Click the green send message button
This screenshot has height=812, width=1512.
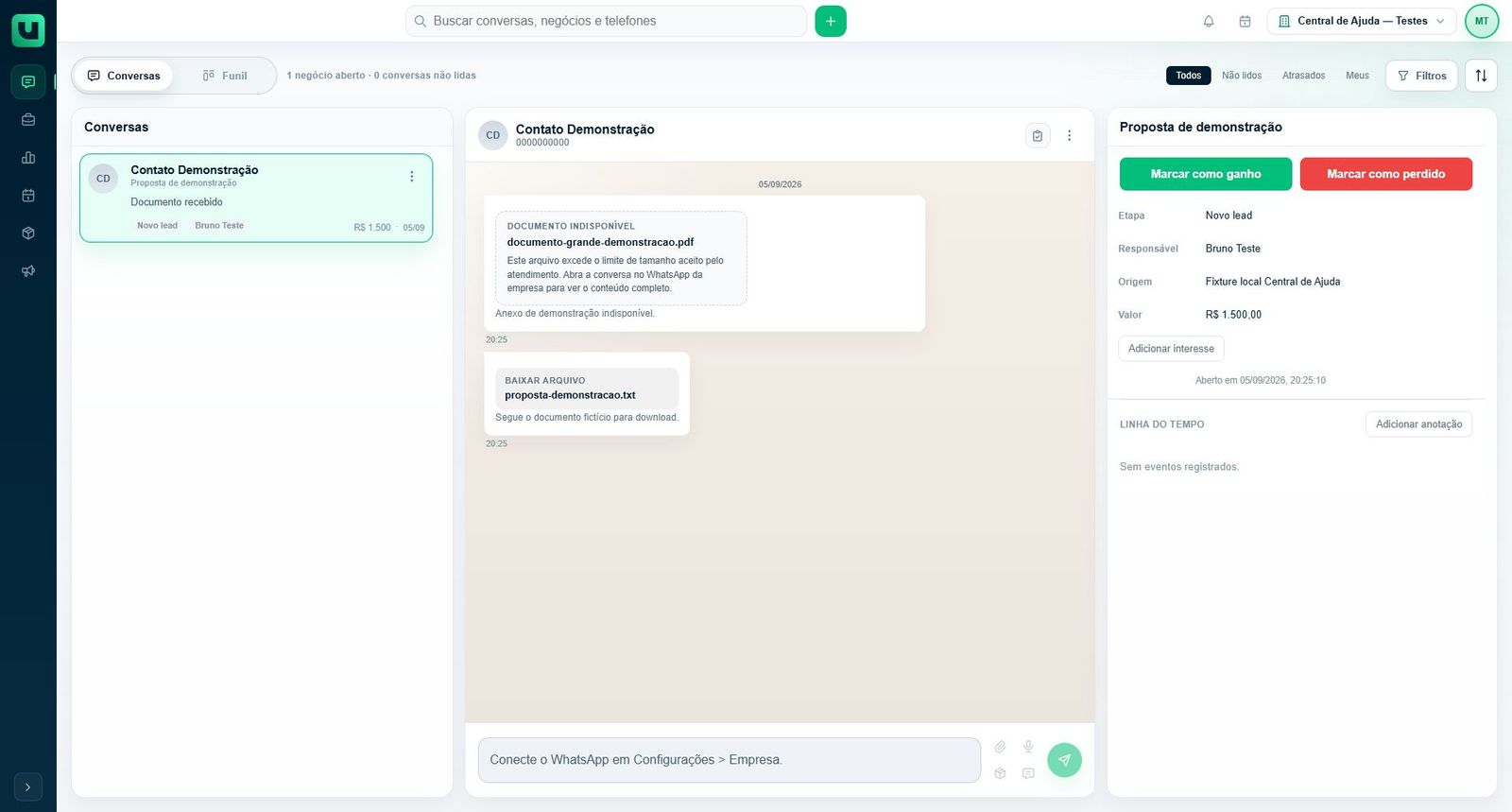pos(1064,760)
